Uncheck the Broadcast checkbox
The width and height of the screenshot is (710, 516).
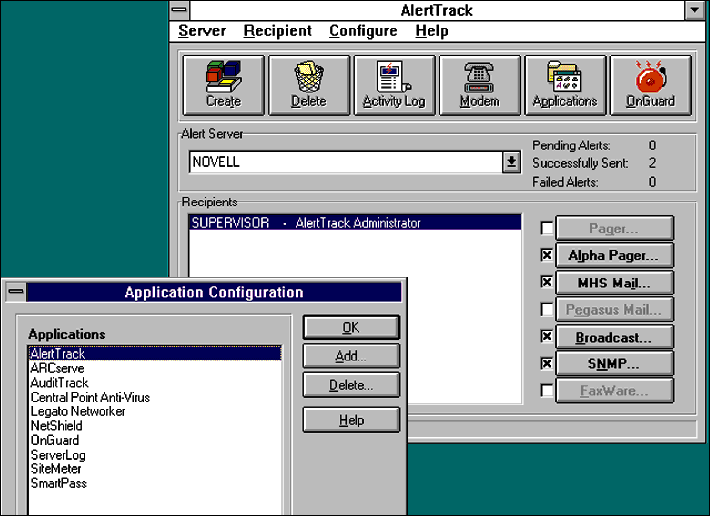[547, 336]
